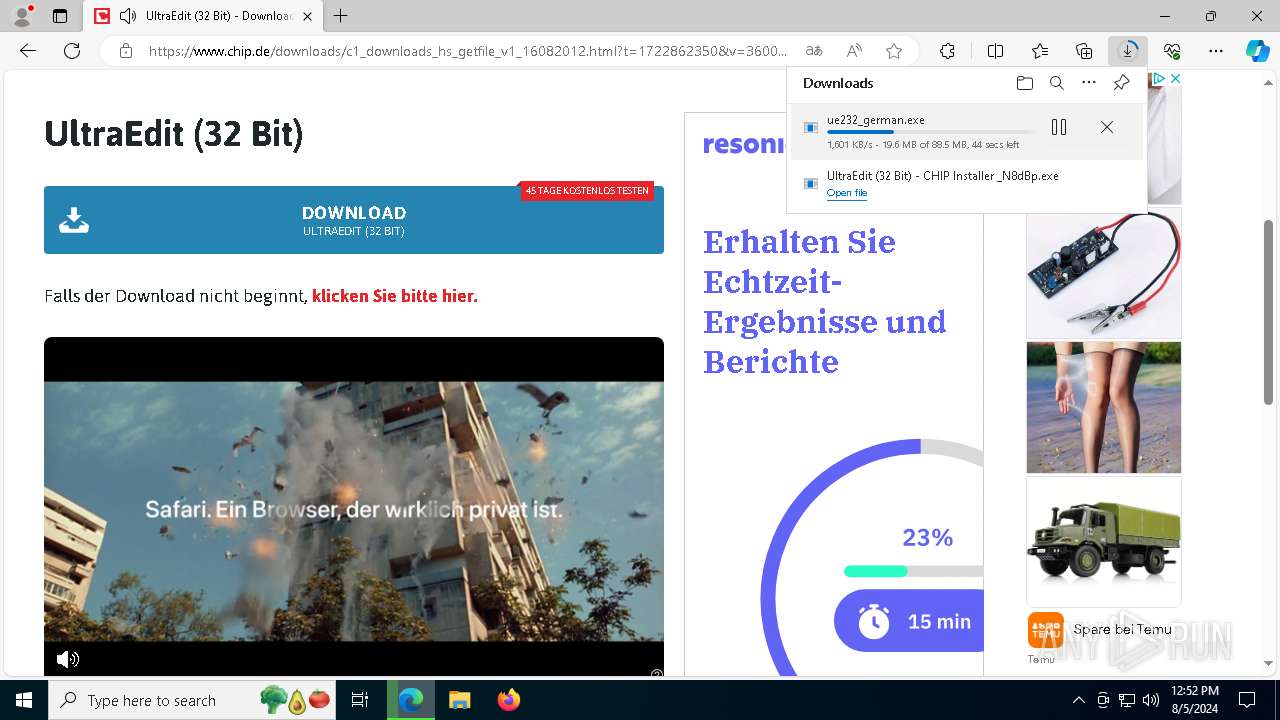The width and height of the screenshot is (1280, 720).
Task: Open the stockings product ad image
Action: tap(1104, 407)
